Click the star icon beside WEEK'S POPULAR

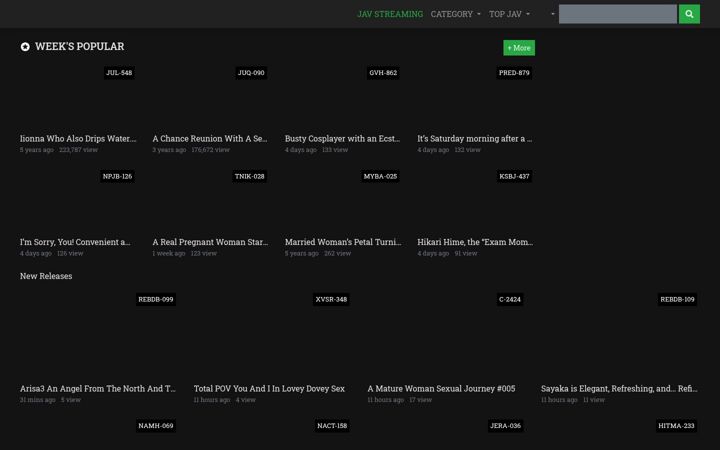pyautogui.click(x=25, y=46)
